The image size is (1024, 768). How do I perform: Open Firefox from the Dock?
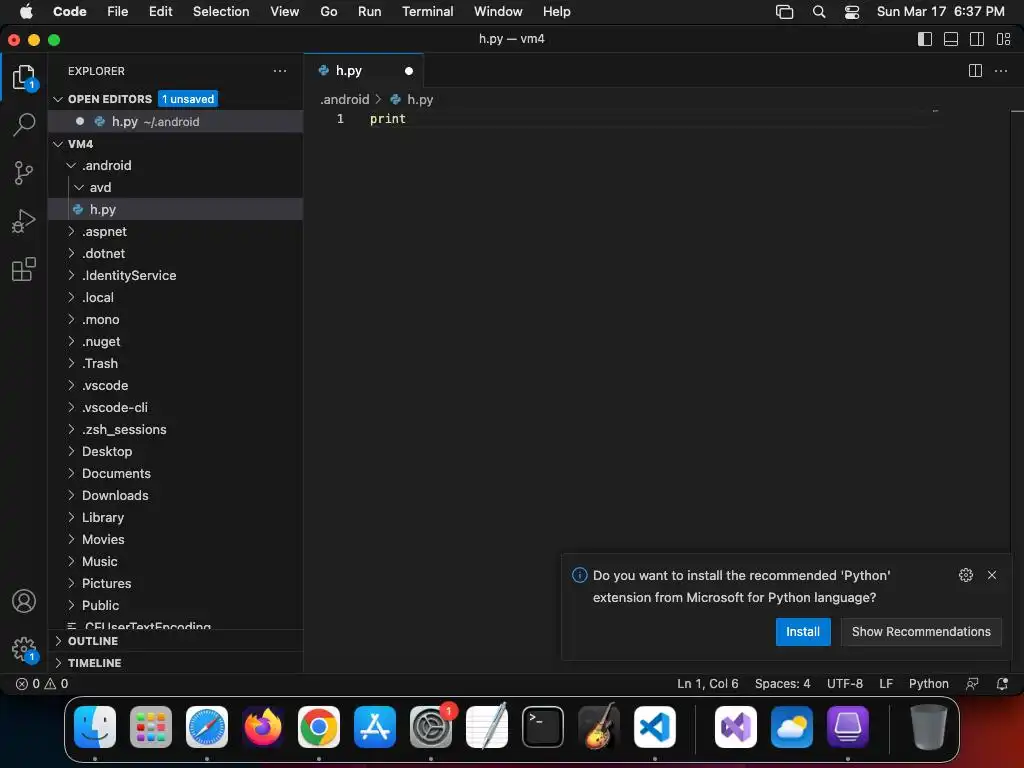(263, 727)
